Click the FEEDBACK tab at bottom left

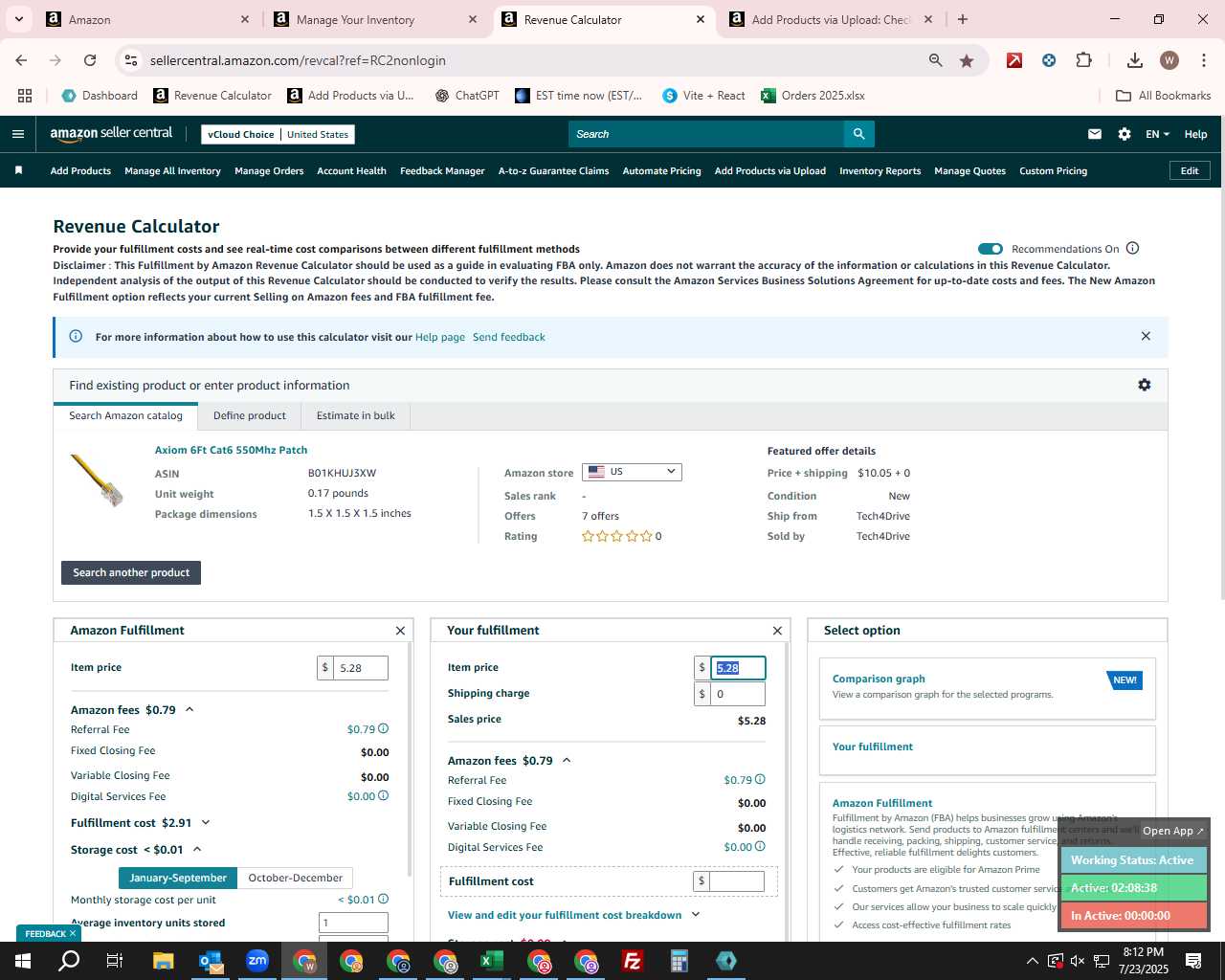pos(47,933)
